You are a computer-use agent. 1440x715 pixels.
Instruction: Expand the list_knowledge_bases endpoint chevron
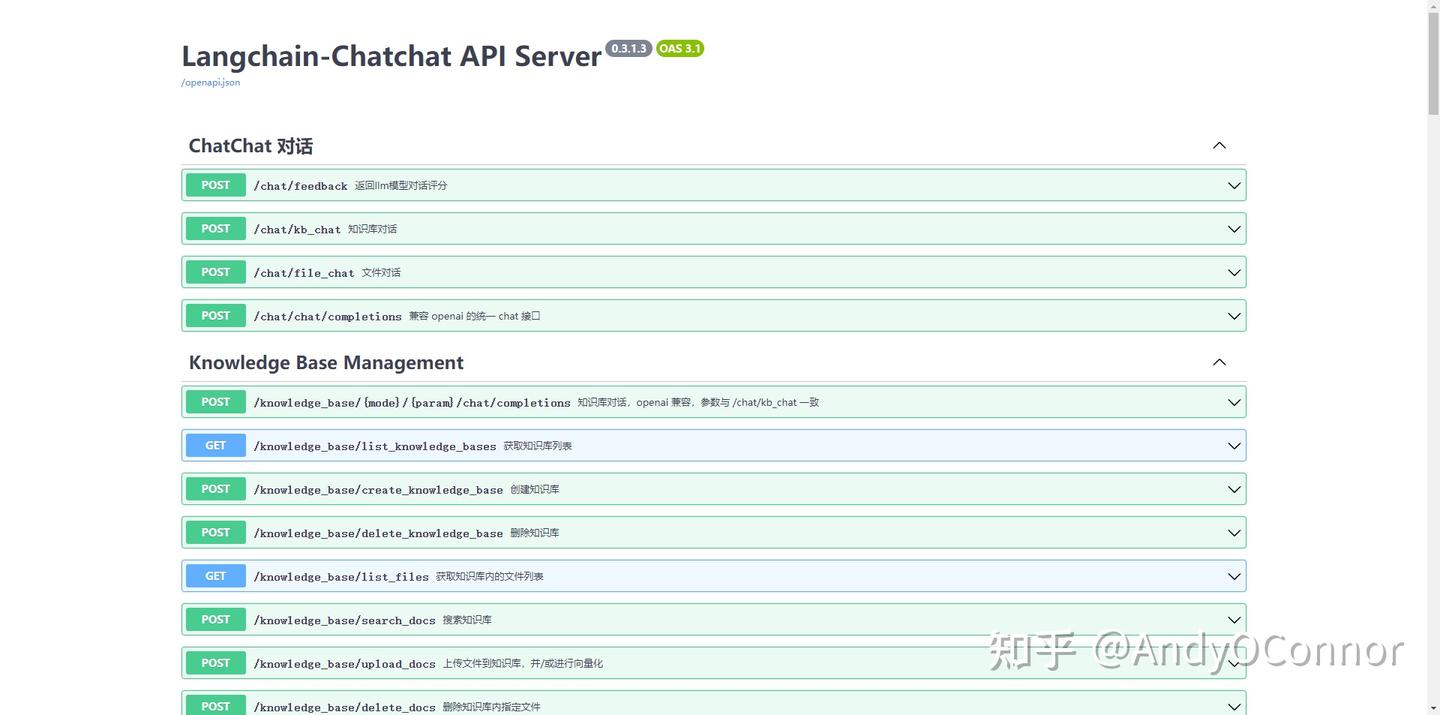(1234, 446)
